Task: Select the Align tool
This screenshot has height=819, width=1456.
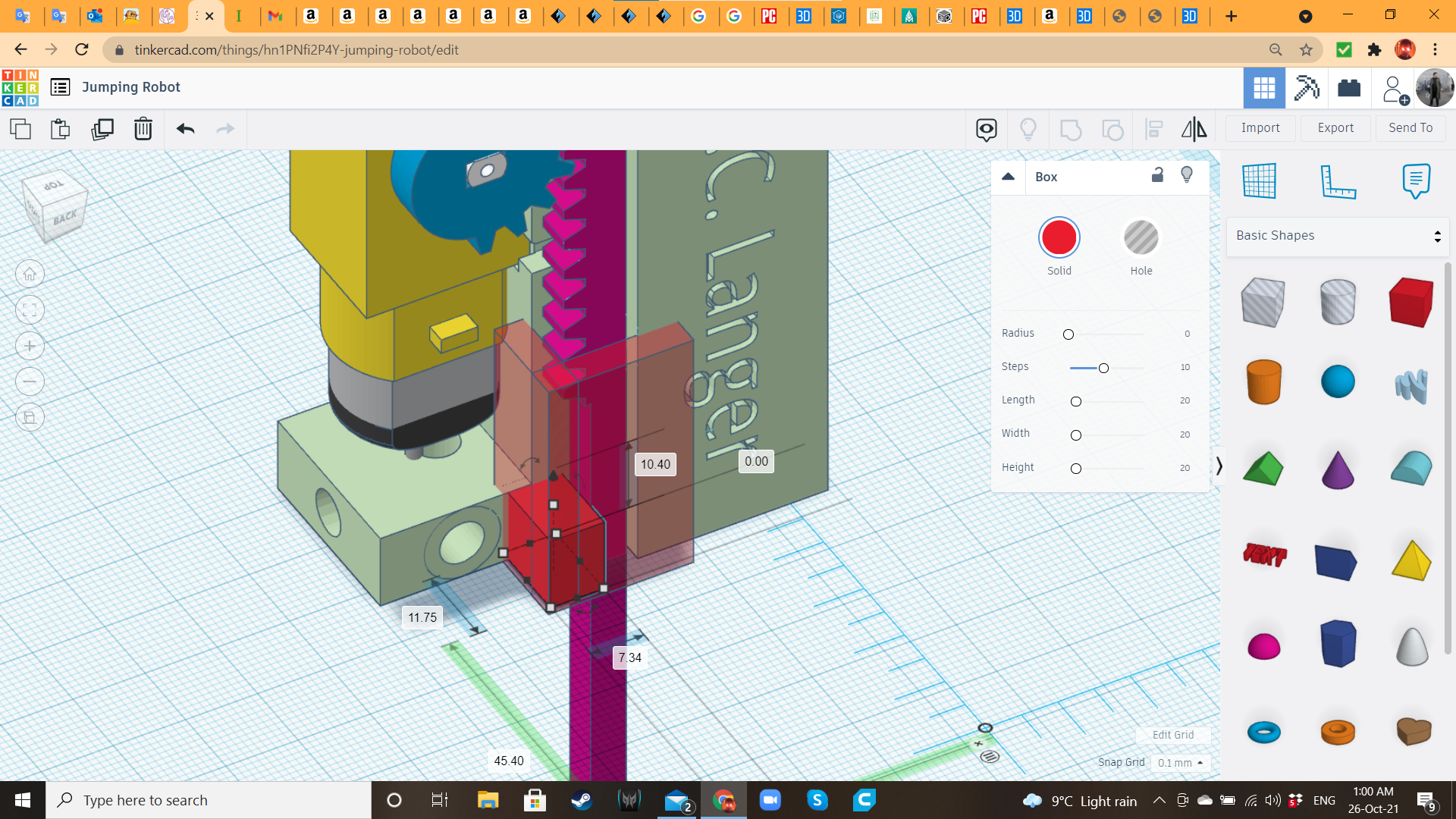Action: tap(1153, 129)
